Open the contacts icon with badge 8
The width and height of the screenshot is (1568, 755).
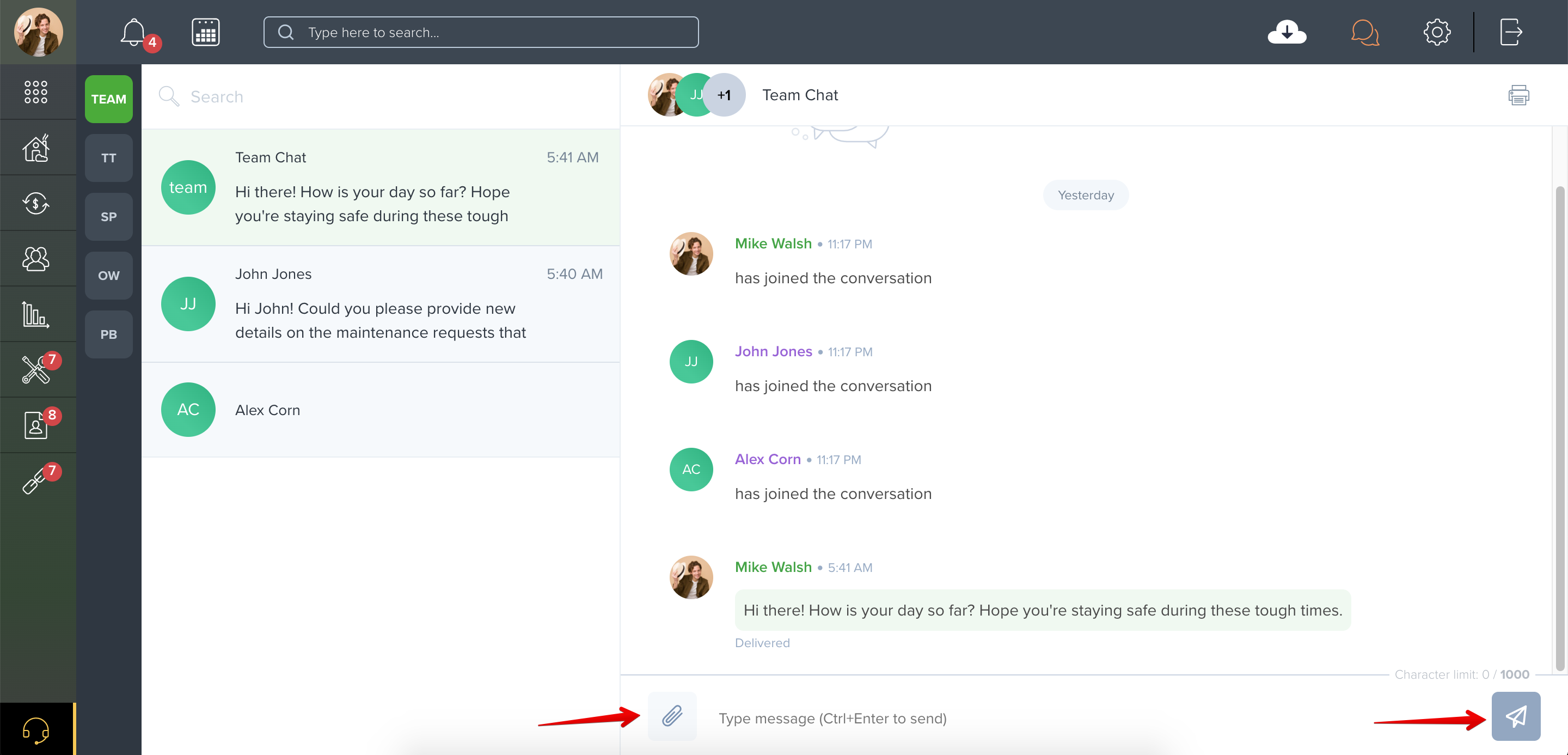(36, 425)
